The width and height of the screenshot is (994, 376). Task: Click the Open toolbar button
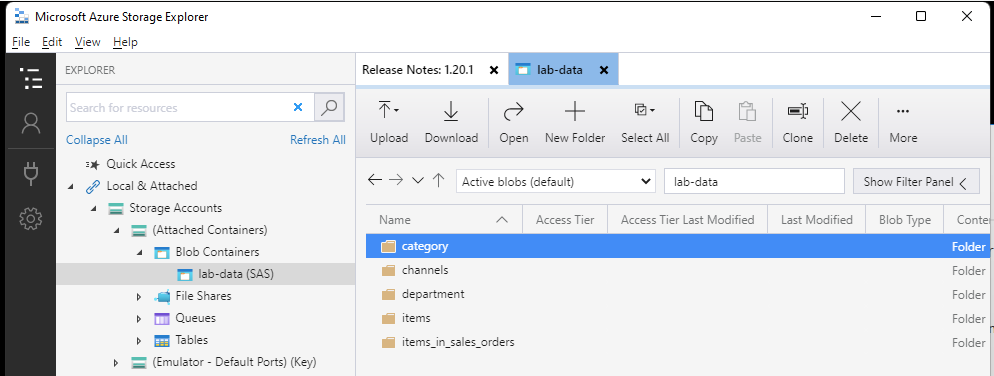(513, 122)
